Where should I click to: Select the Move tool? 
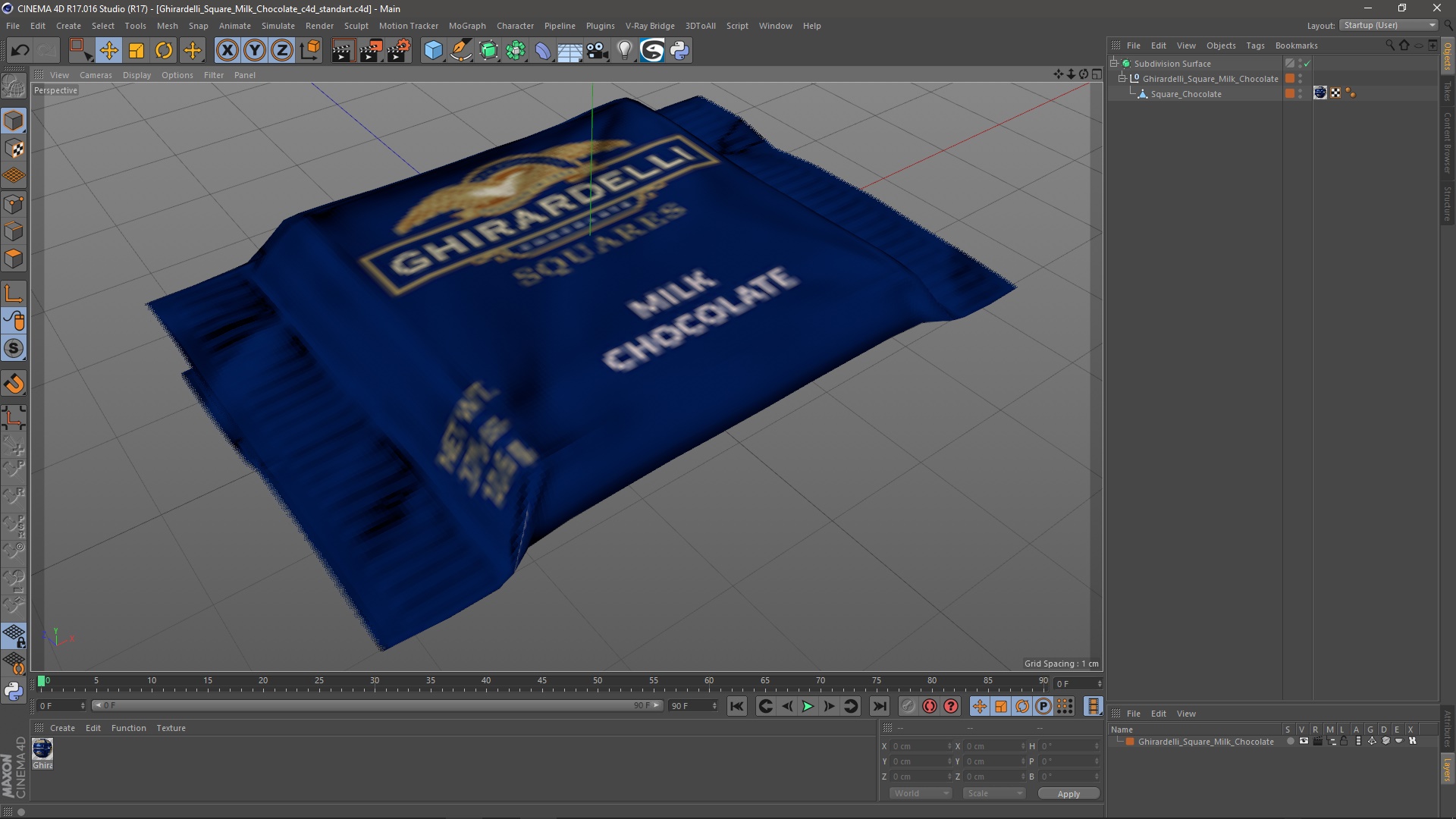point(108,51)
